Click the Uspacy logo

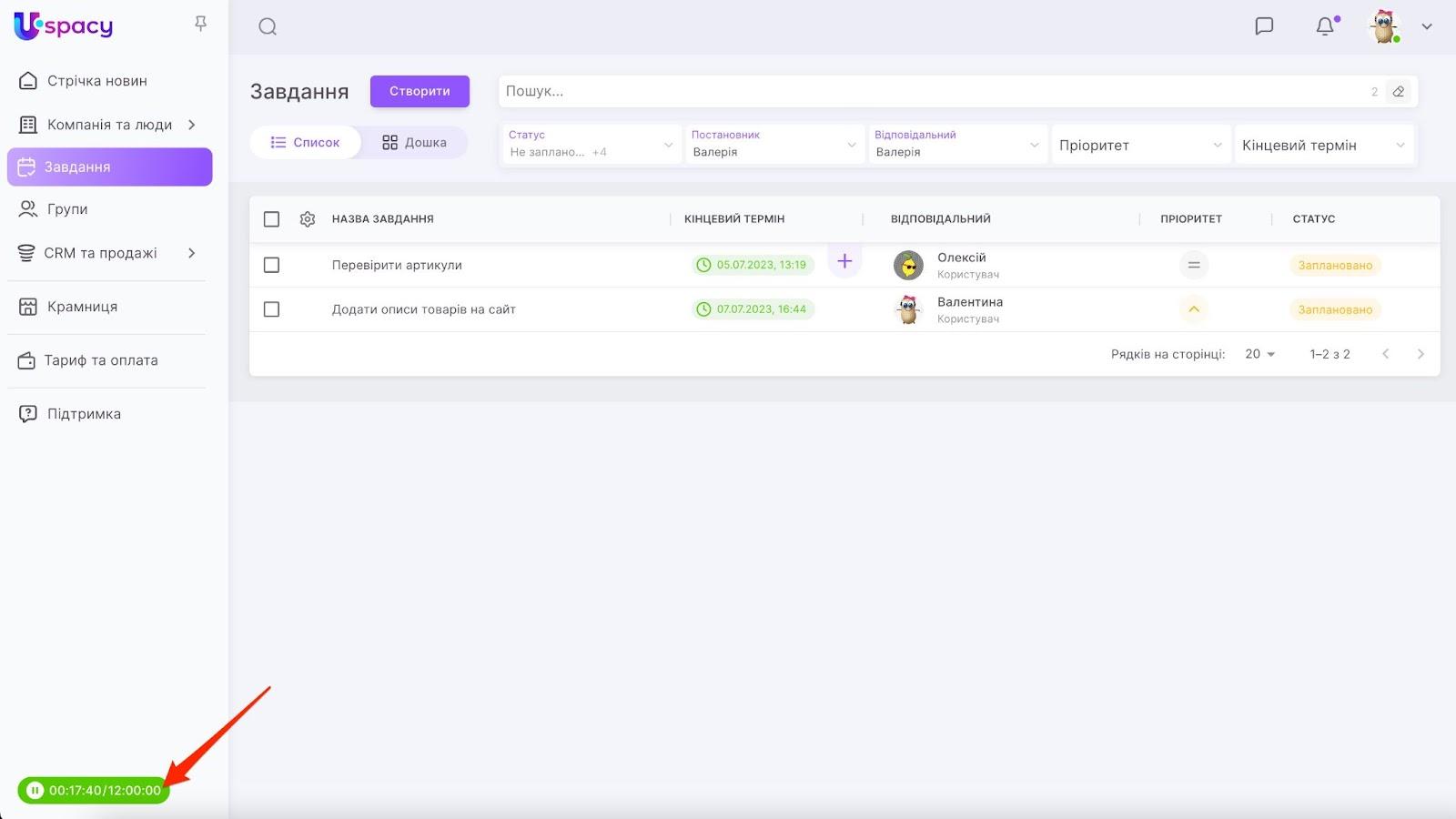pyautogui.click(x=64, y=25)
